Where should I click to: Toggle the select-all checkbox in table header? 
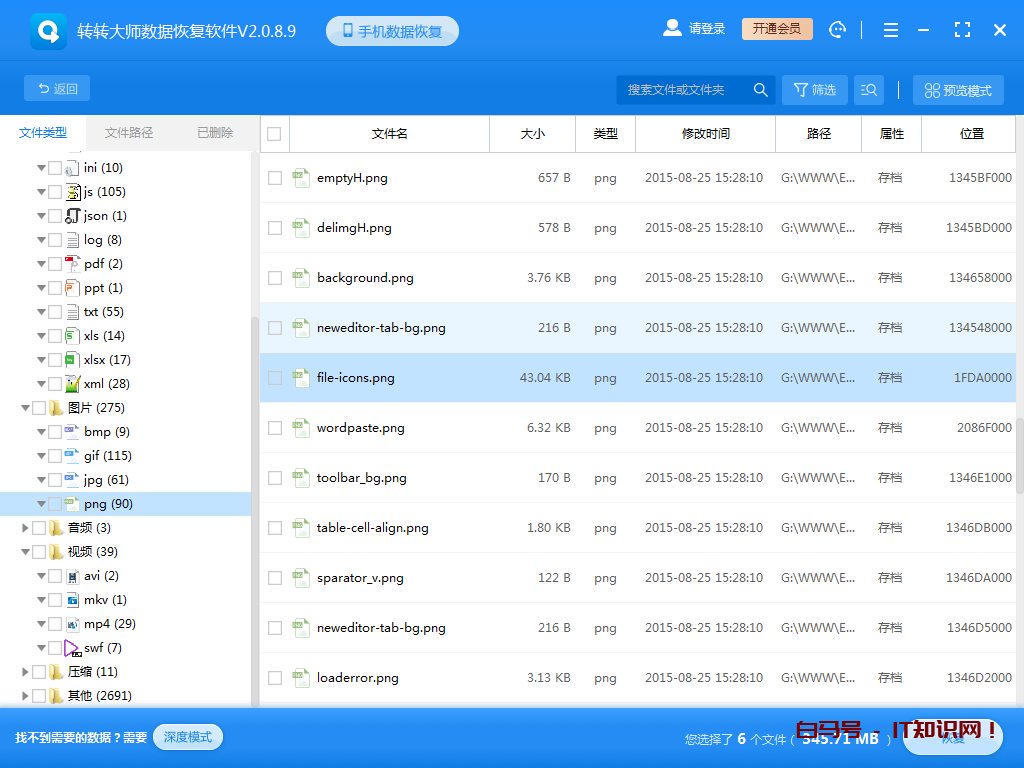275,134
